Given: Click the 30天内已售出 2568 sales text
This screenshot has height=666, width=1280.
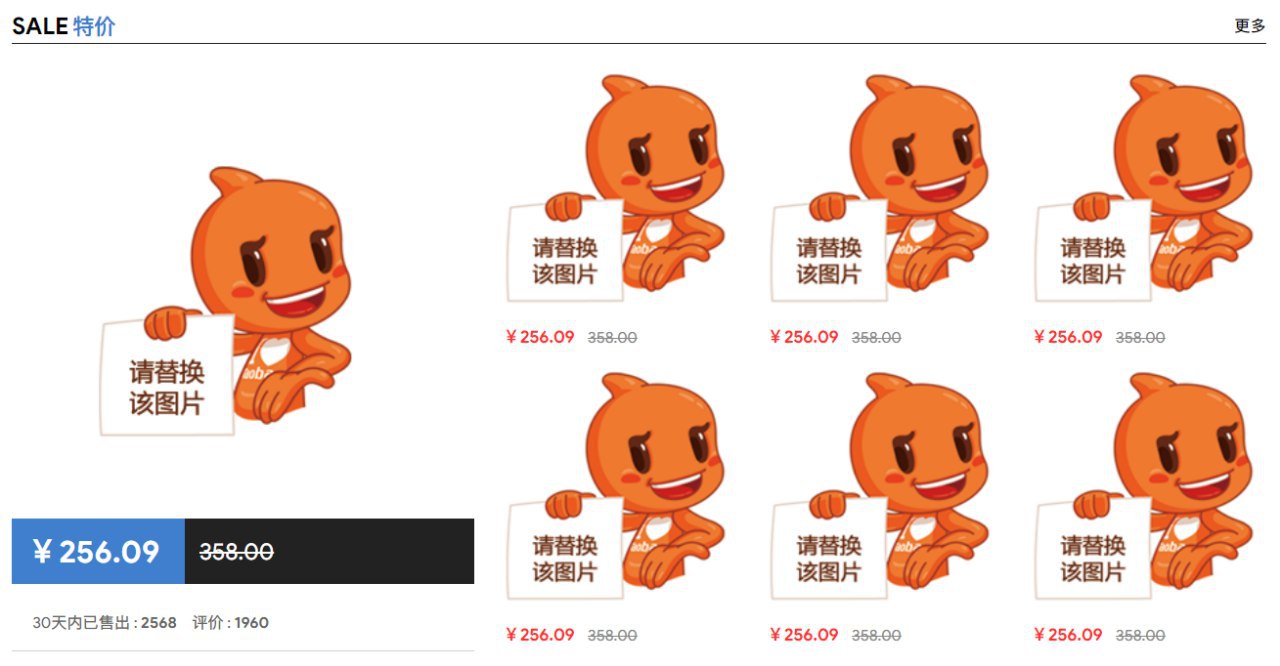Looking at the screenshot, I should [x=105, y=623].
